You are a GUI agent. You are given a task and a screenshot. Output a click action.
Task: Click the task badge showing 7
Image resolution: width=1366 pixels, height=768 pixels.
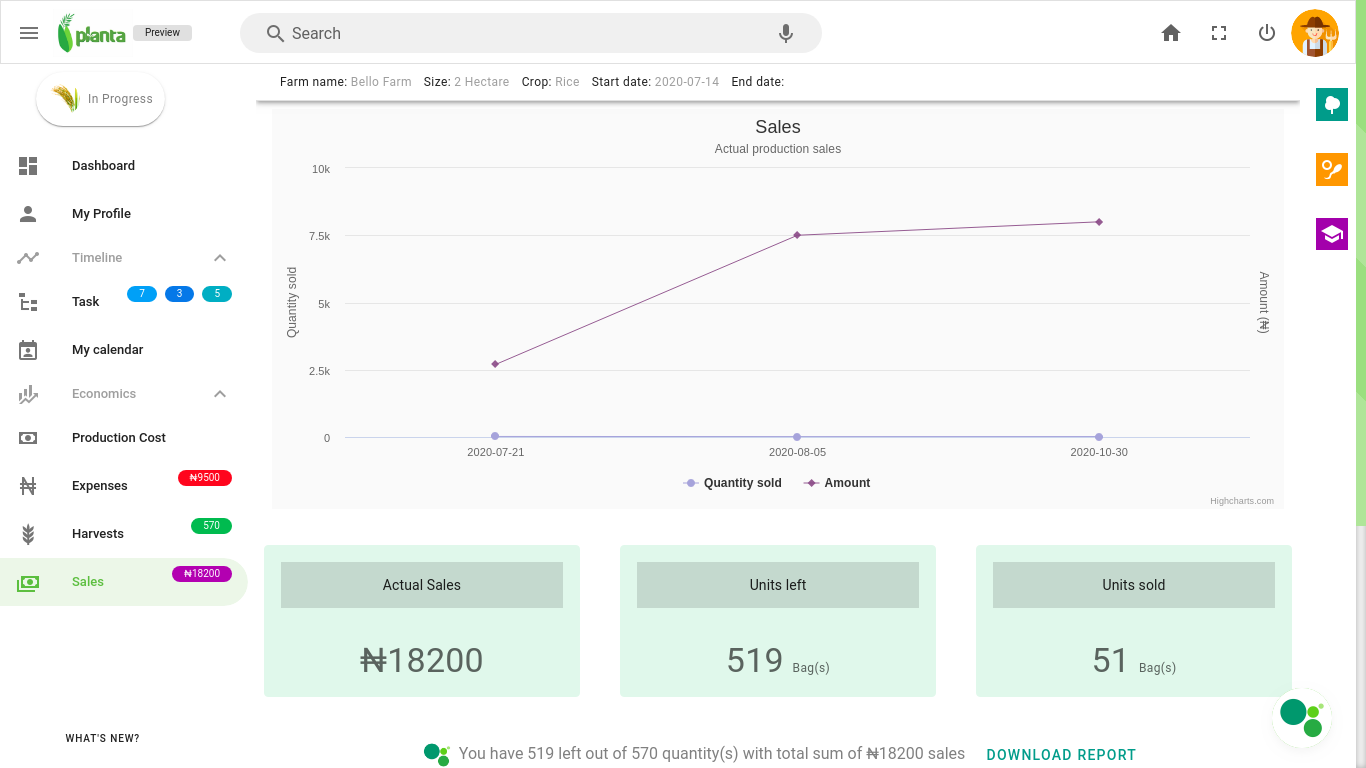pyautogui.click(x=142, y=294)
